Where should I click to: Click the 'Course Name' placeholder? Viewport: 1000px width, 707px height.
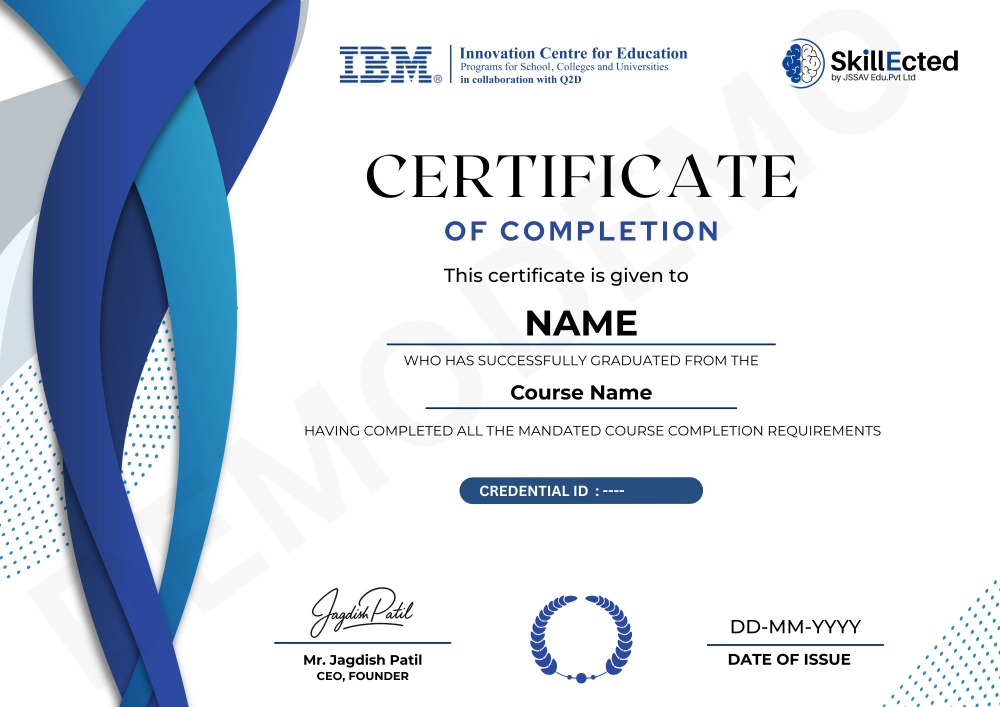[581, 392]
